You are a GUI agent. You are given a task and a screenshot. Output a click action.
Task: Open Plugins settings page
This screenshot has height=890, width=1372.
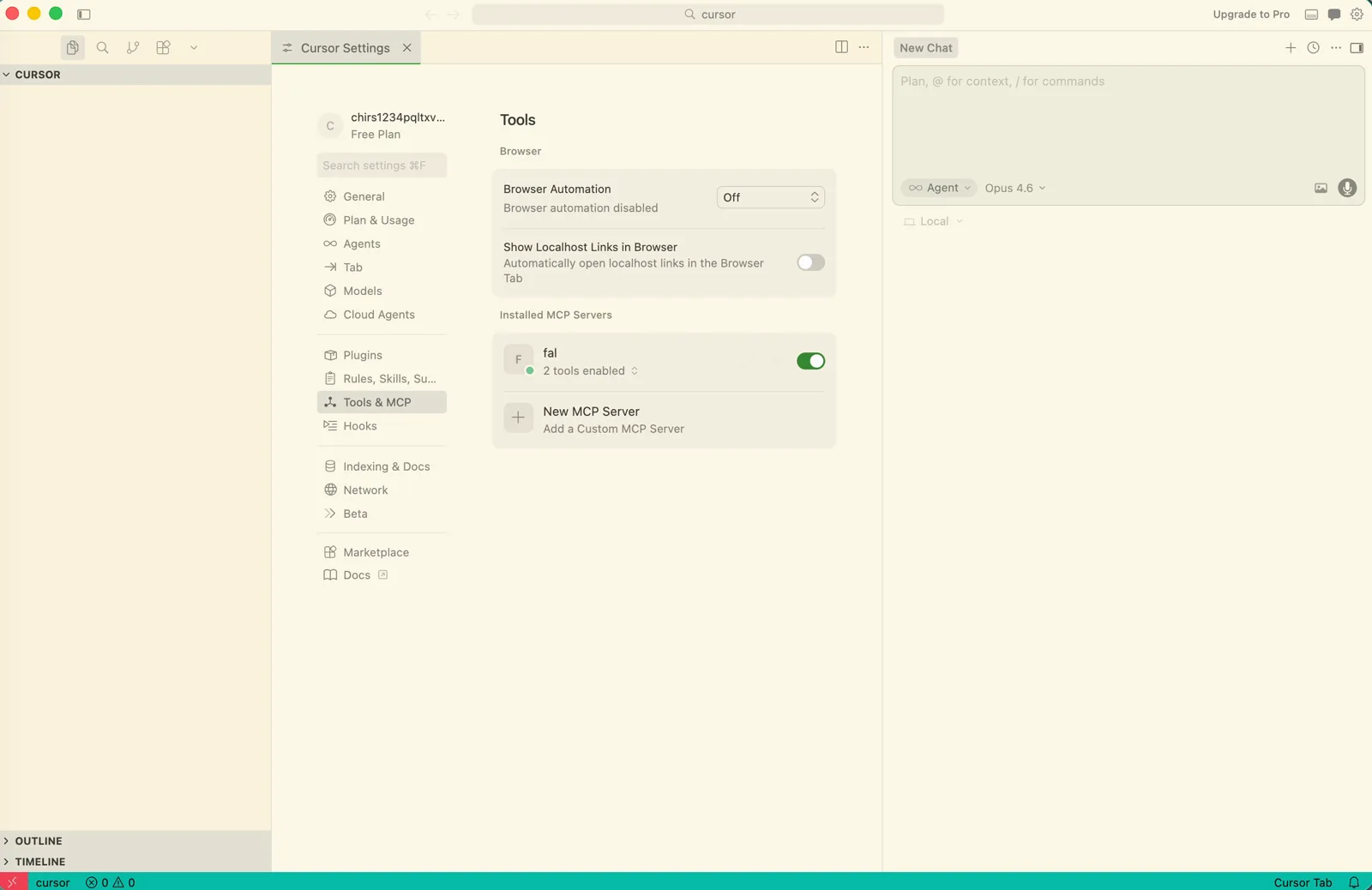click(x=382, y=355)
